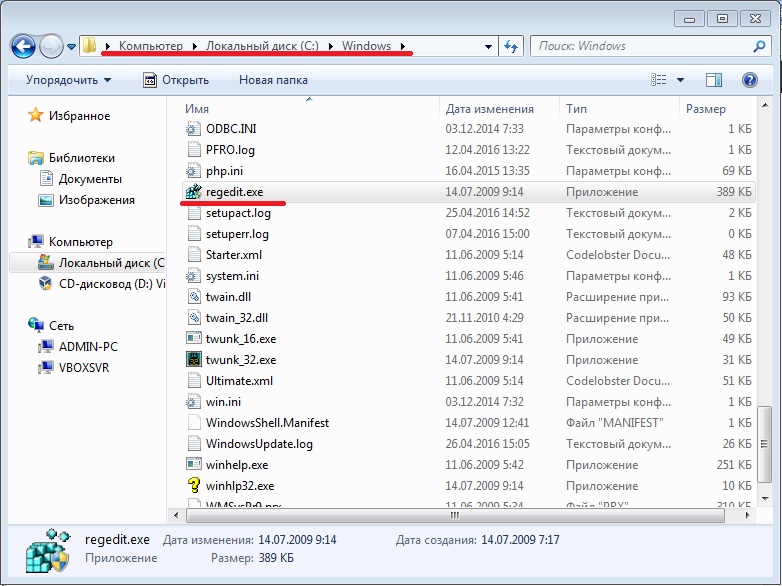Click the Starter.xml file icon
782x586 pixels.
(194, 255)
